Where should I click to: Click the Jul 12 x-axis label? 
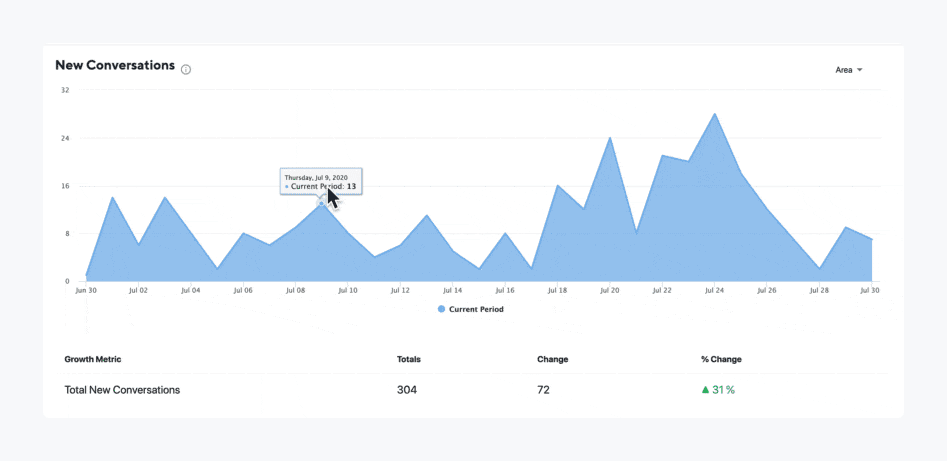(x=400, y=291)
